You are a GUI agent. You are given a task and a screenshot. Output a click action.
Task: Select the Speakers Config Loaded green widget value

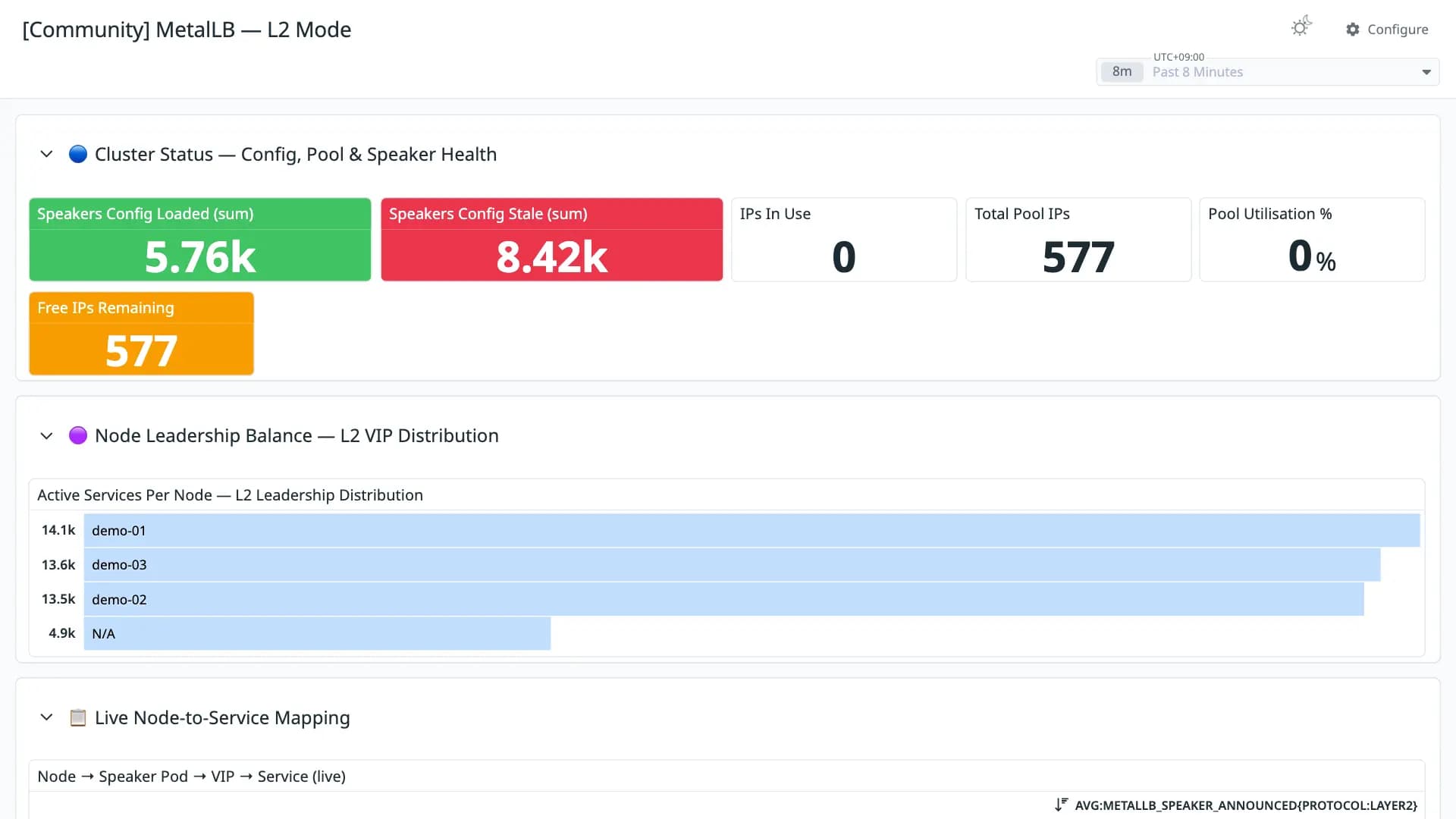(x=200, y=257)
